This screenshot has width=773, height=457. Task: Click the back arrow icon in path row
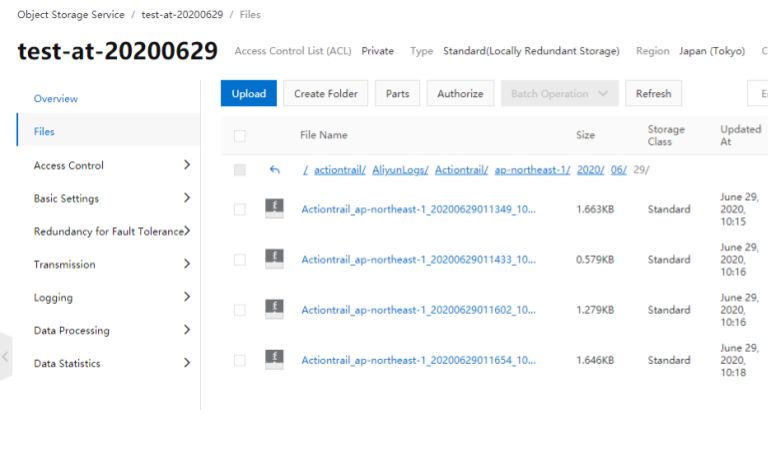click(275, 170)
